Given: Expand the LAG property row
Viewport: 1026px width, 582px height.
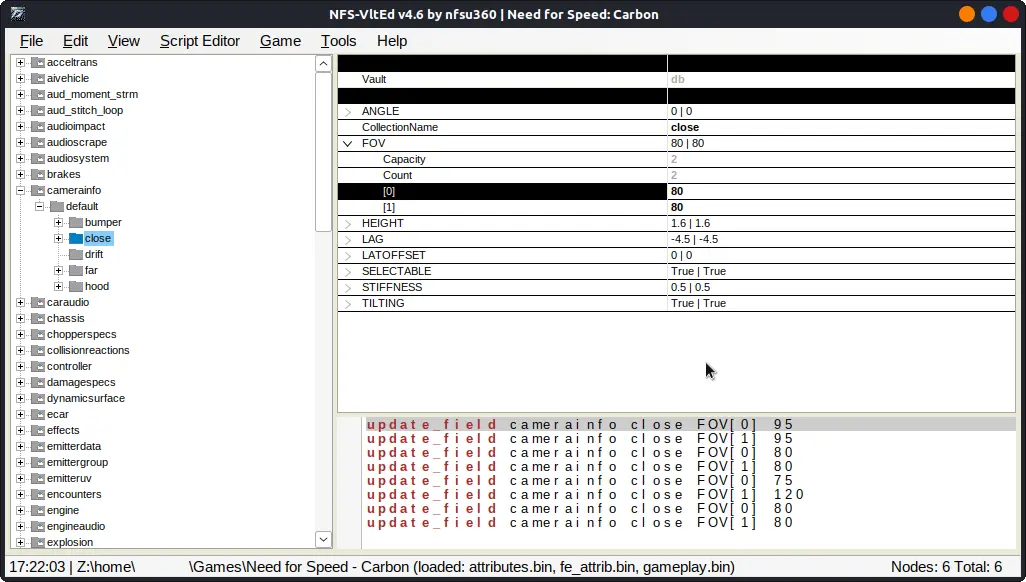Looking at the screenshot, I should tap(348, 240).
